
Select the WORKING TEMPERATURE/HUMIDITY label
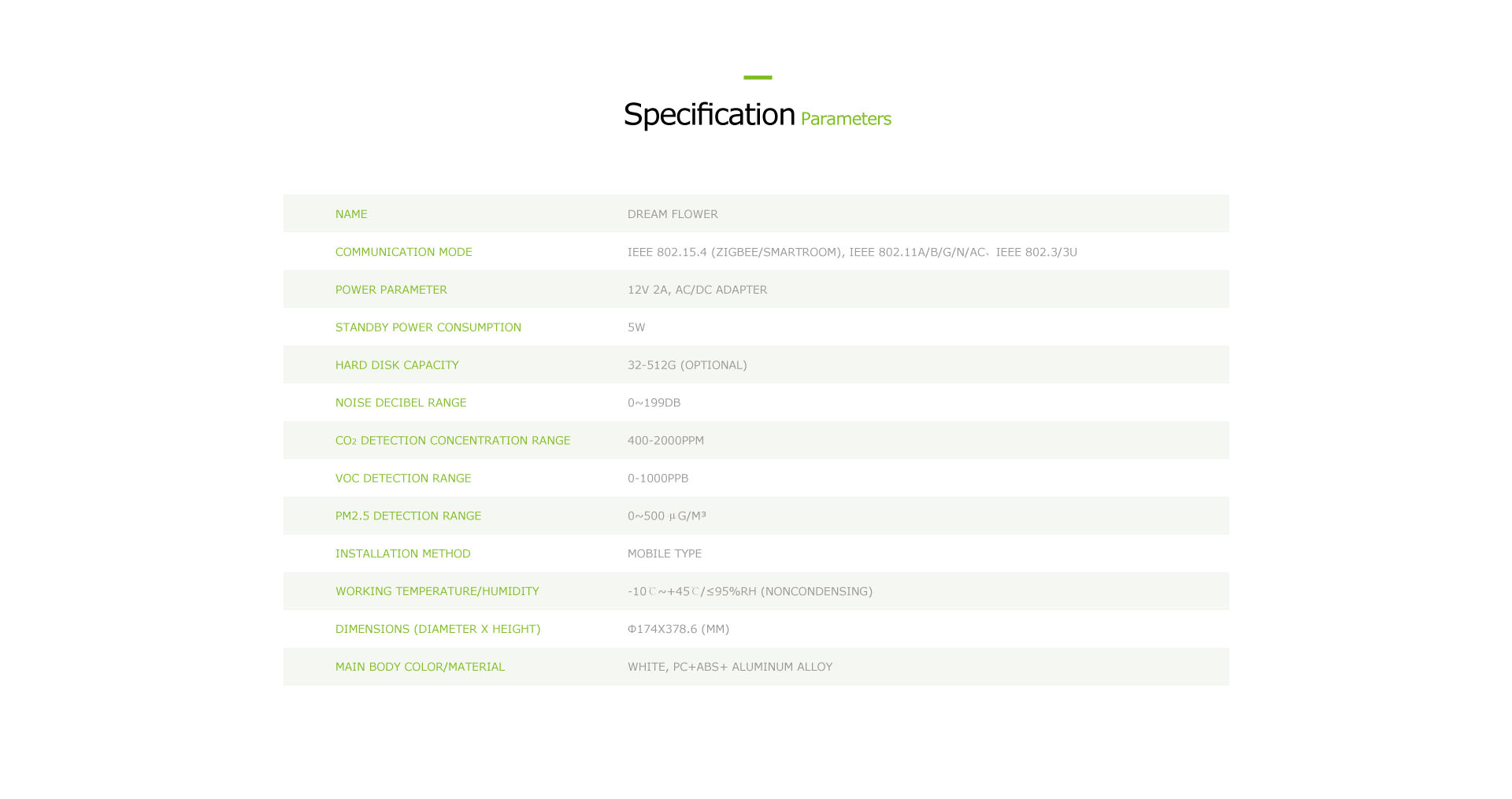click(437, 591)
